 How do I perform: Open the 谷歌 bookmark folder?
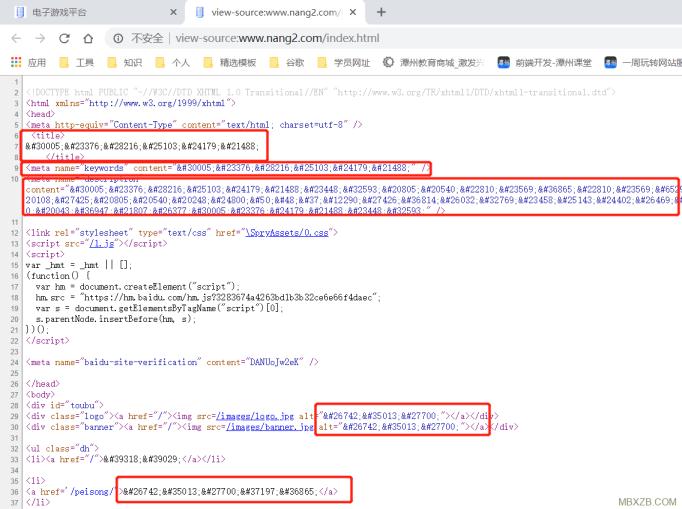click(287, 63)
